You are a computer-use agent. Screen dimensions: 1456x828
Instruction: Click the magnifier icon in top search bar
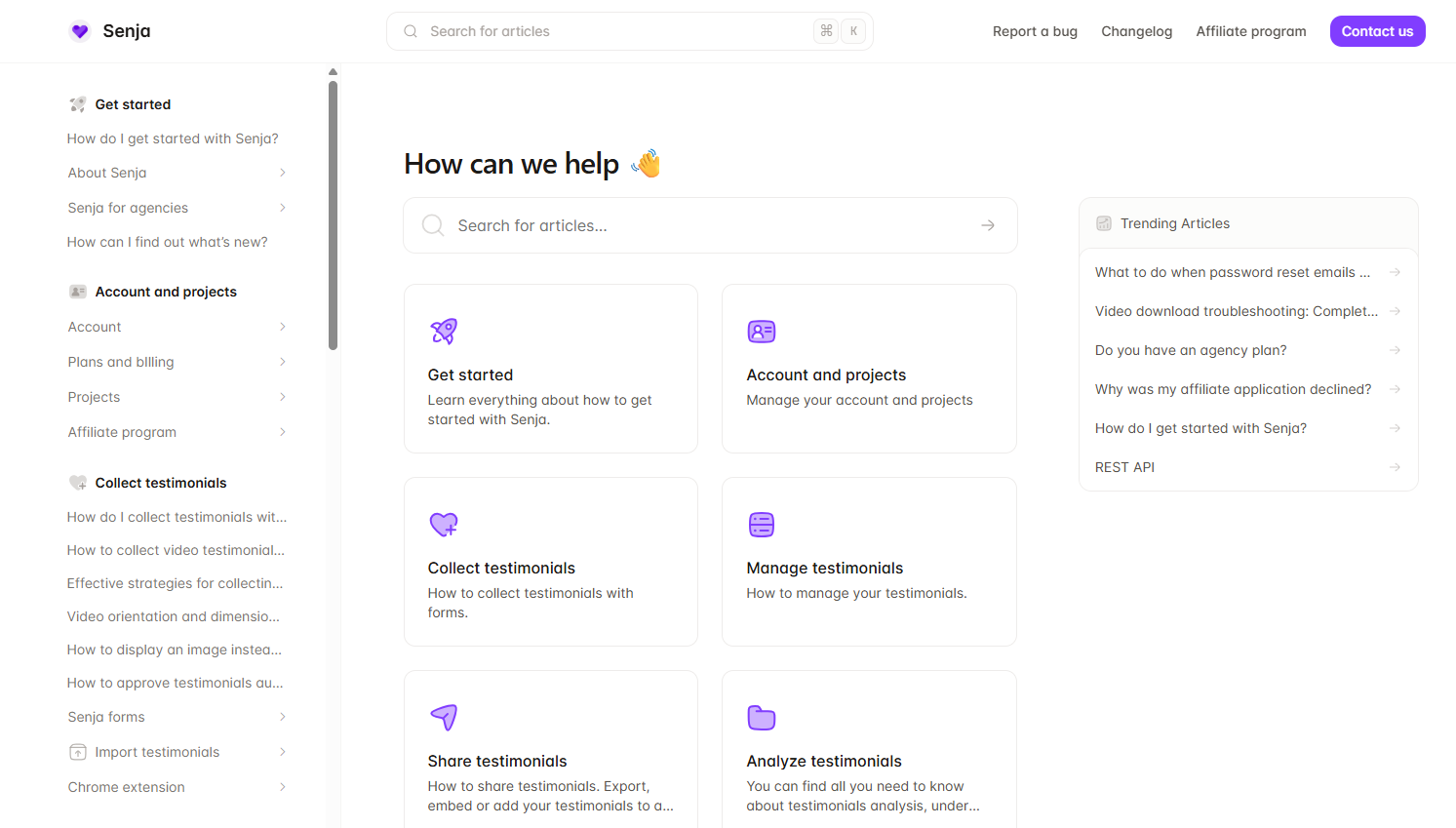pos(411,31)
